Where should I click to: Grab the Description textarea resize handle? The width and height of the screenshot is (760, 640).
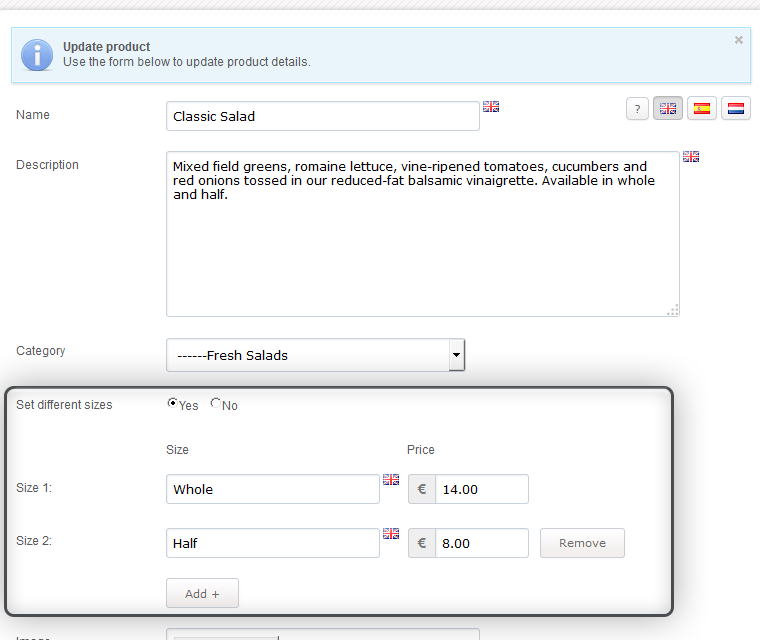point(673,310)
